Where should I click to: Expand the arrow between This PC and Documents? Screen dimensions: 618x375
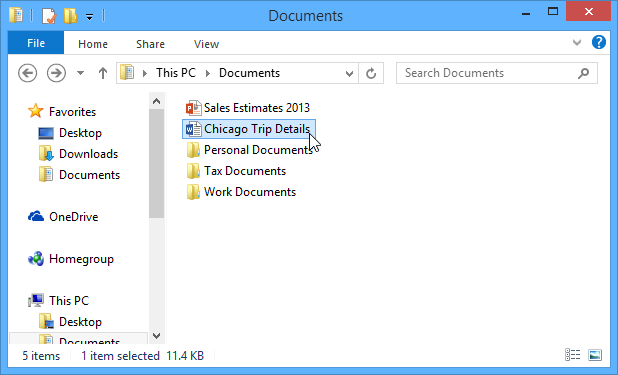(x=208, y=73)
